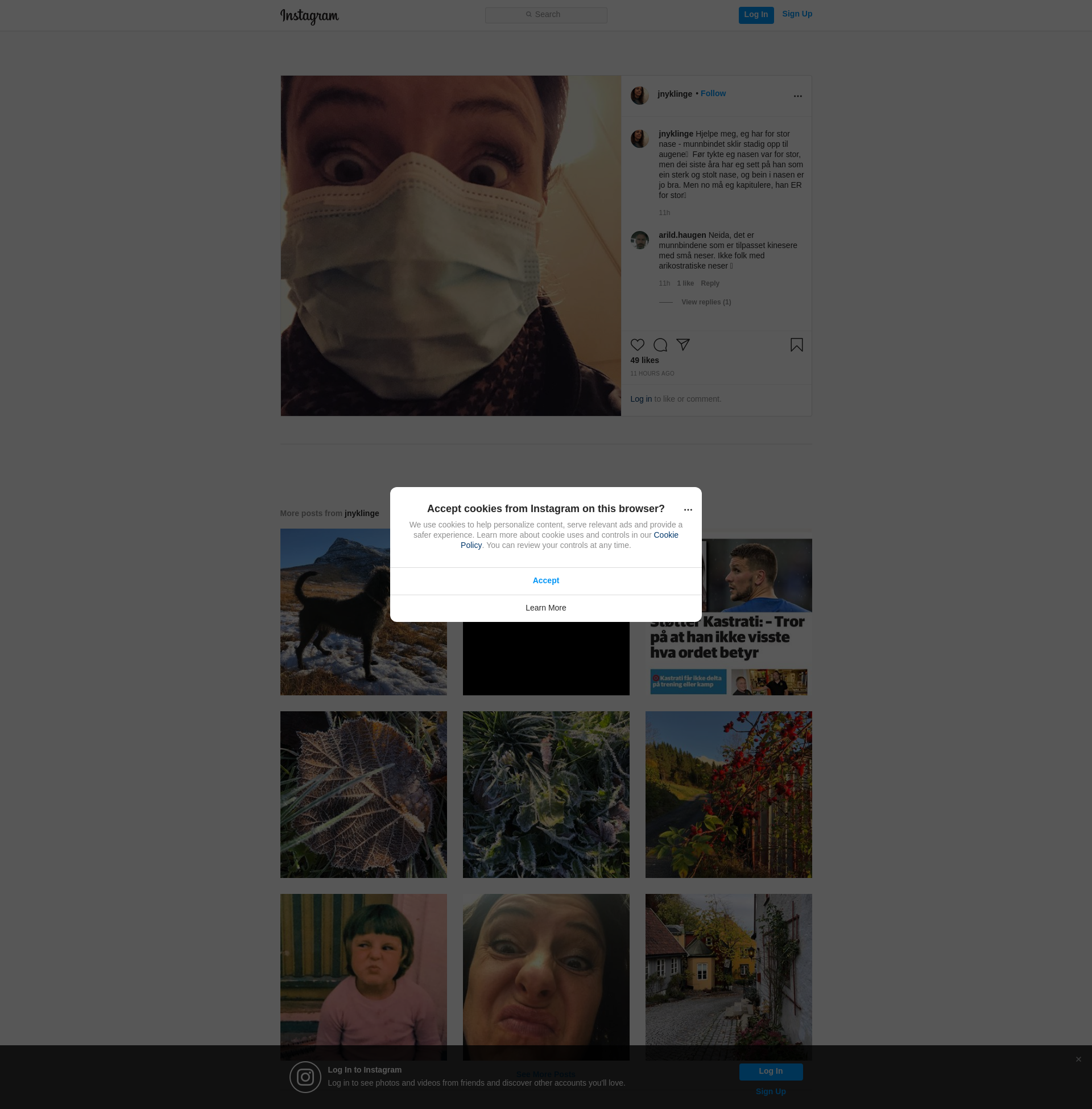The image size is (1092, 1109).
Task: Click Log in to like or comment
Action: 640,399
